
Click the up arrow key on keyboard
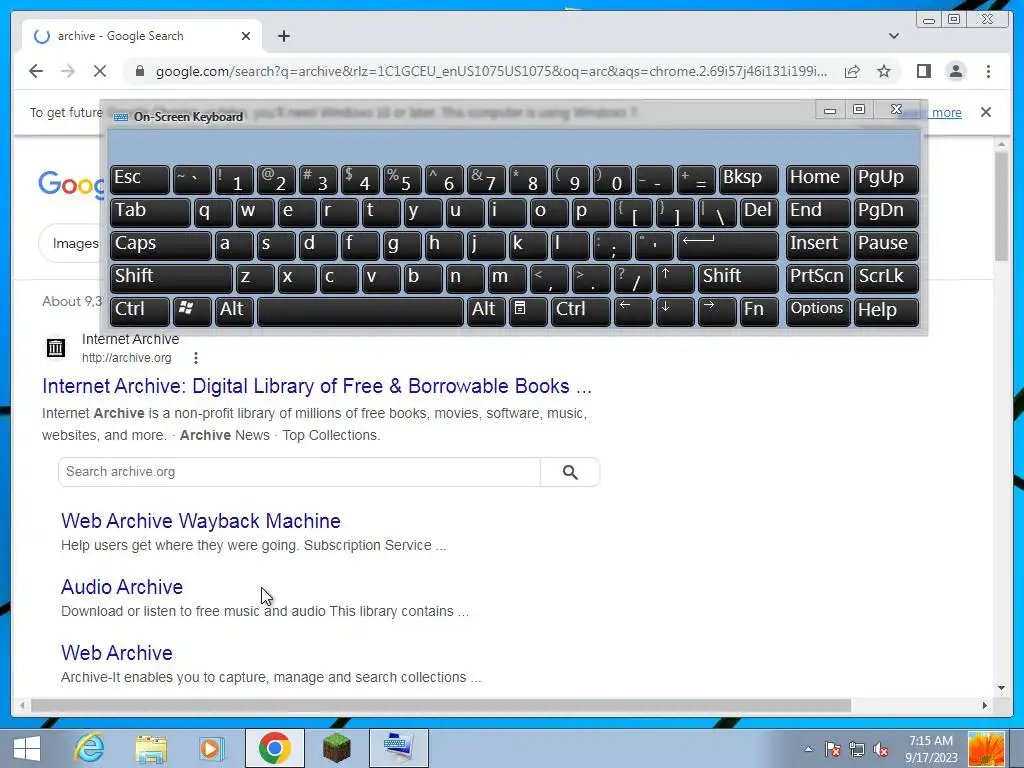(675, 278)
